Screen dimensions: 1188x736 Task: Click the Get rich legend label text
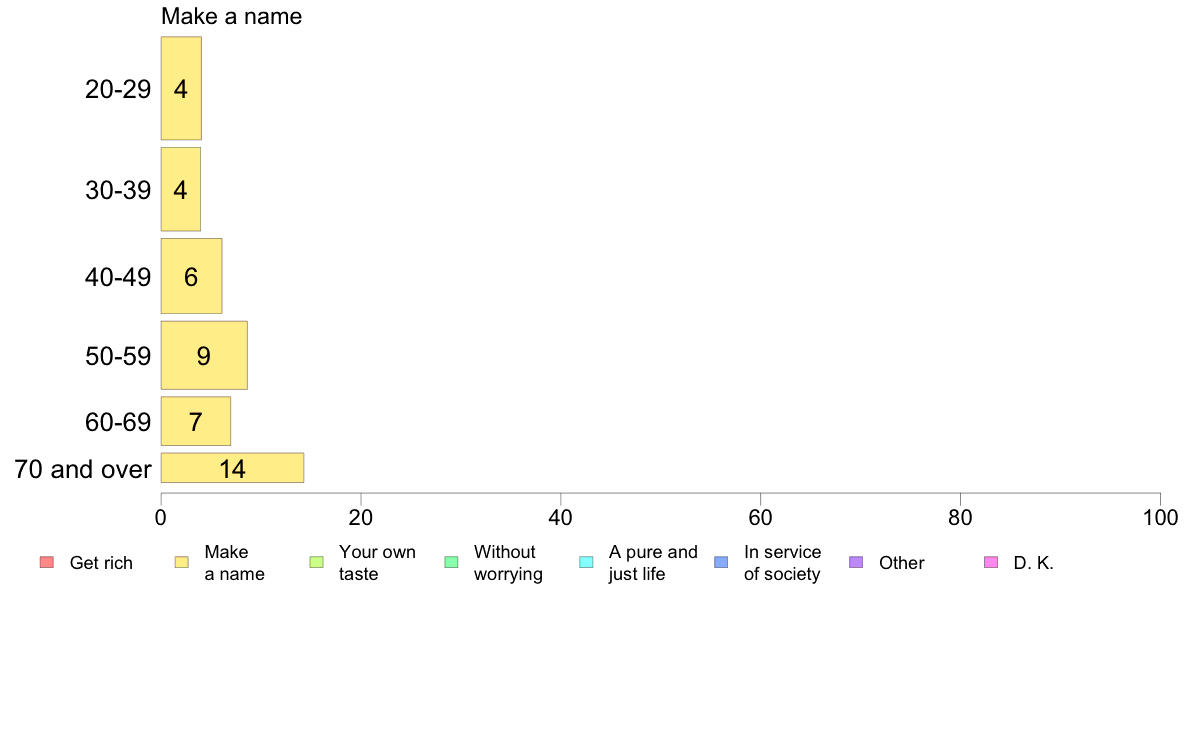101,563
